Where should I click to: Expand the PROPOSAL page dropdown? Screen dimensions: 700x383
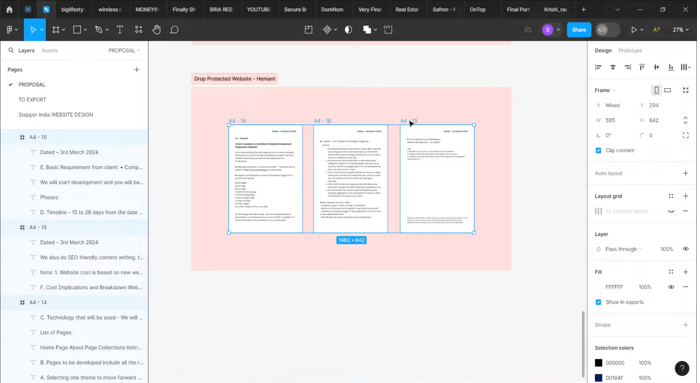click(x=124, y=50)
